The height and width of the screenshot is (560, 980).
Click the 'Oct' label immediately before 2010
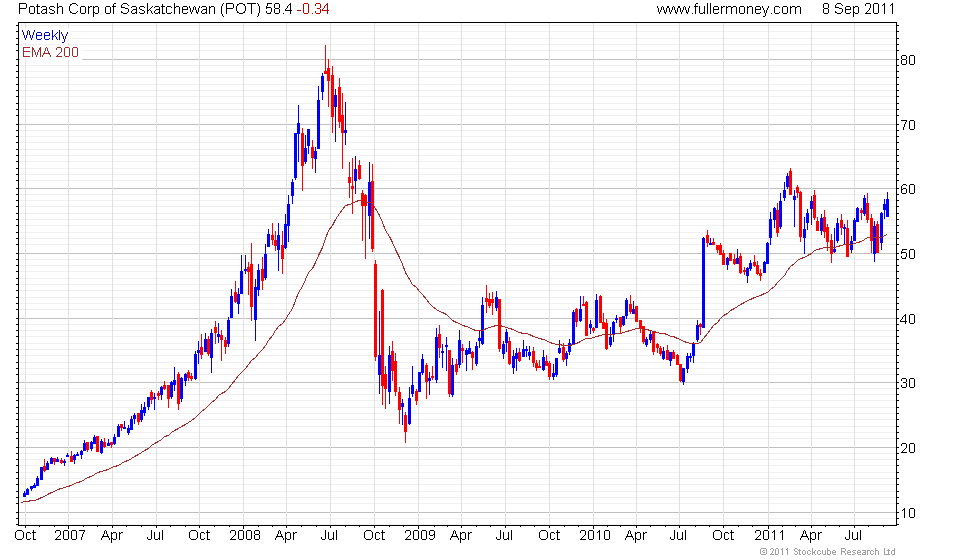pyautogui.click(x=549, y=536)
